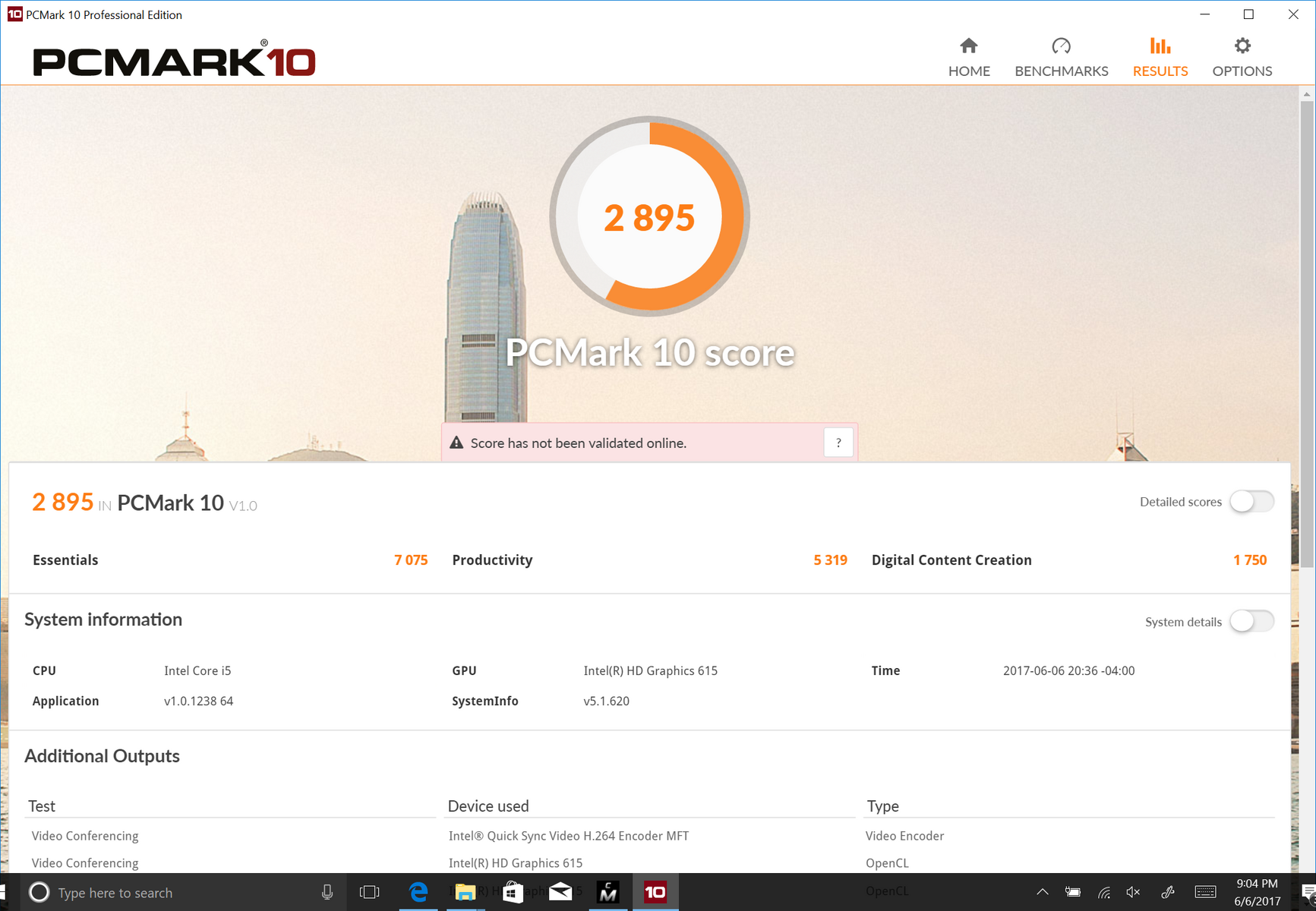The width and height of the screenshot is (1316, 911).
Task: Open Task View from the taskbar
Action: click(370, 893)
